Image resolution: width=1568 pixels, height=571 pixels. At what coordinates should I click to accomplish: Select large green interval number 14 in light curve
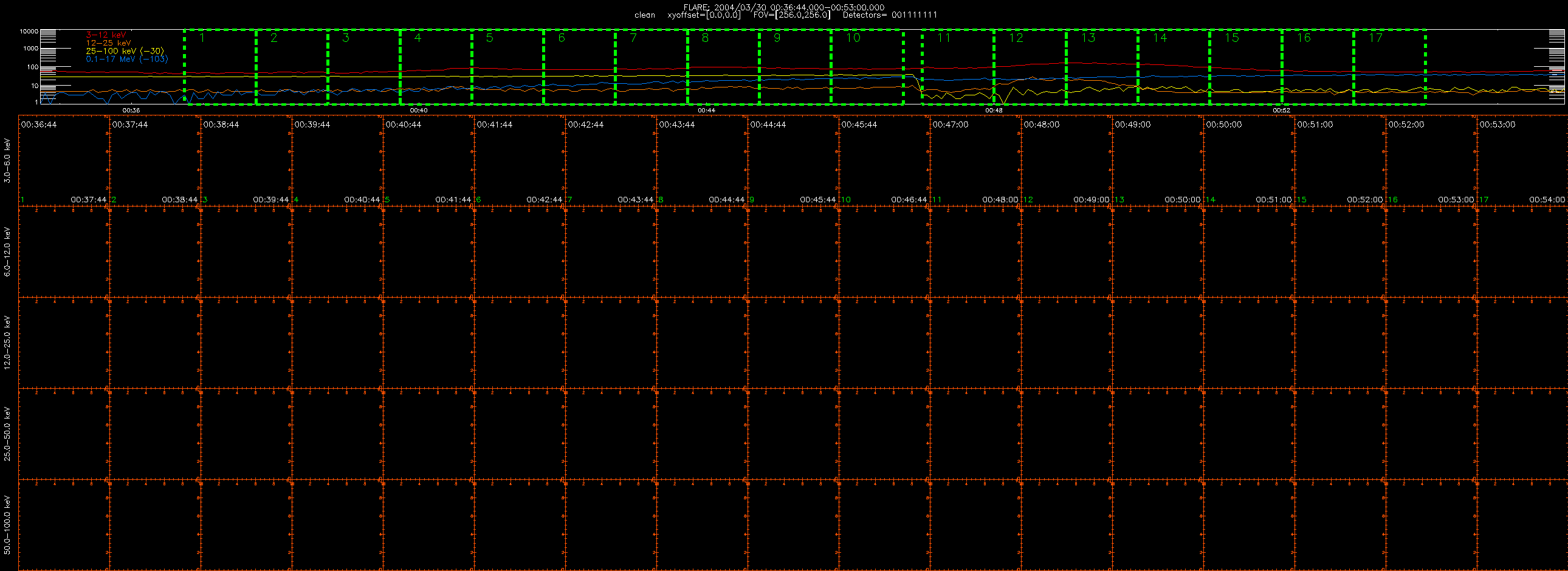click(1160, 38)
